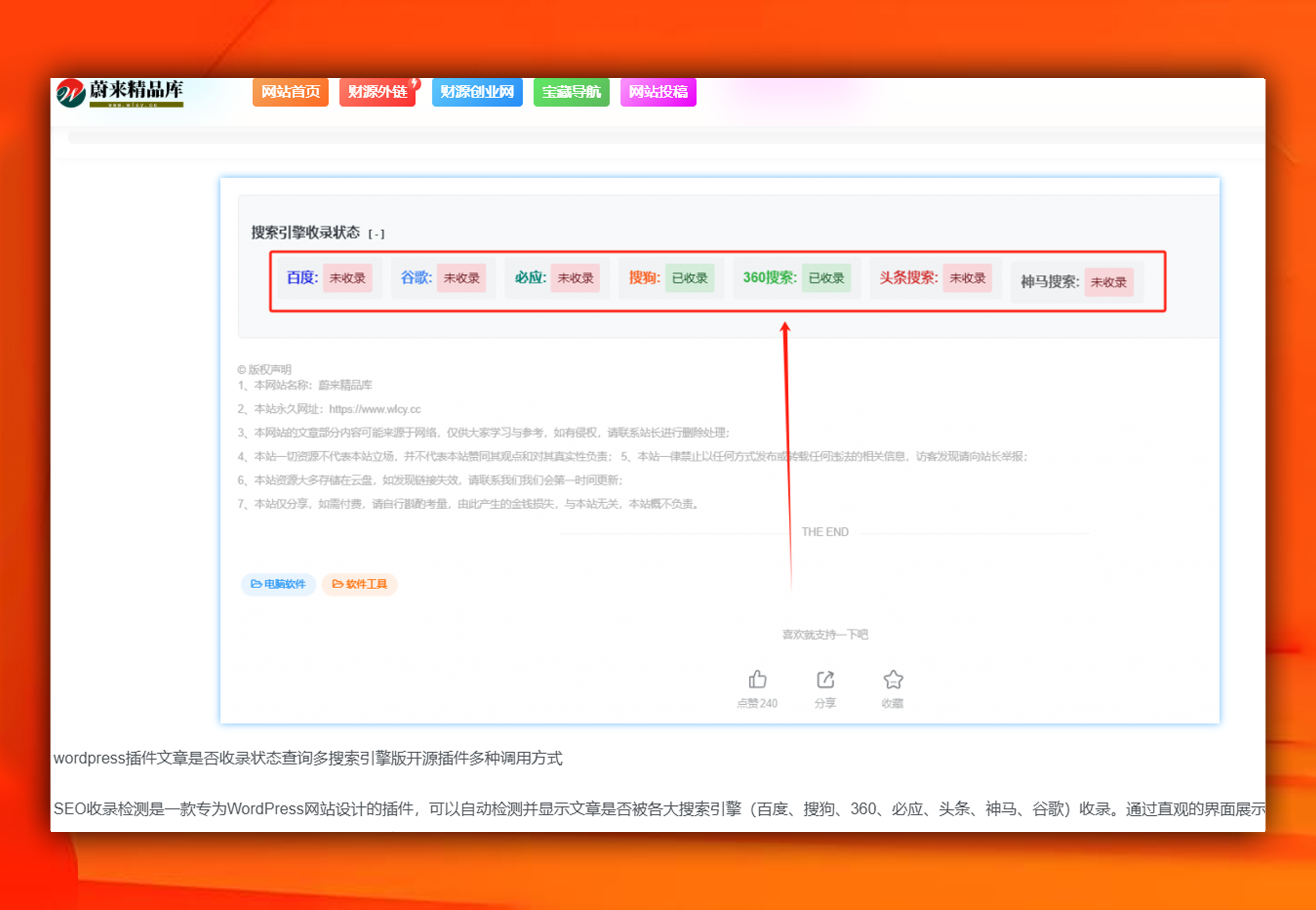The width and height of the screenshot is (1316, 910).
Task: Collapse the 搜索引擎收录状态 section toggle
Action: point(376,234)
